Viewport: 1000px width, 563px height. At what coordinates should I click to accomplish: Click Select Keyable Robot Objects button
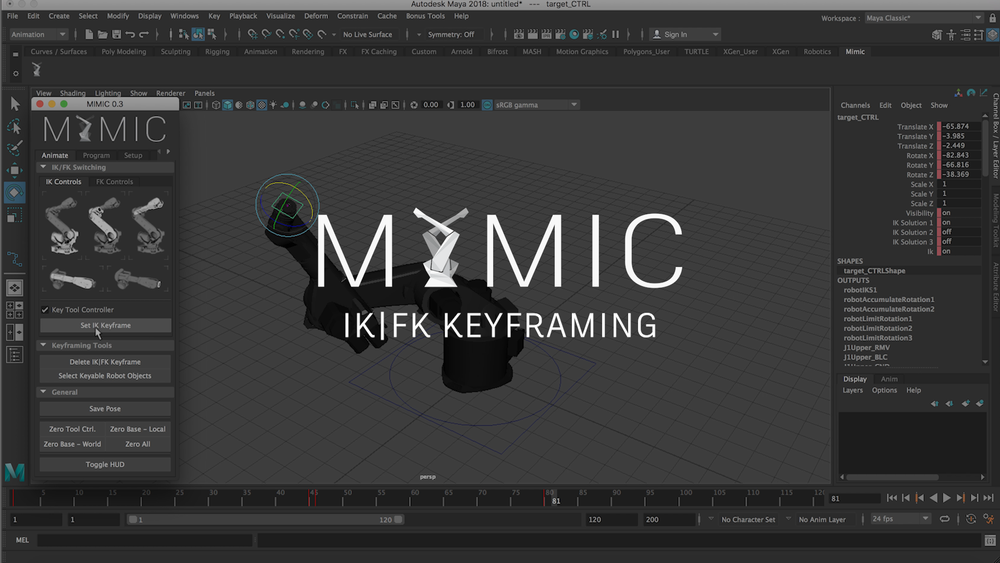click(105, 376)
